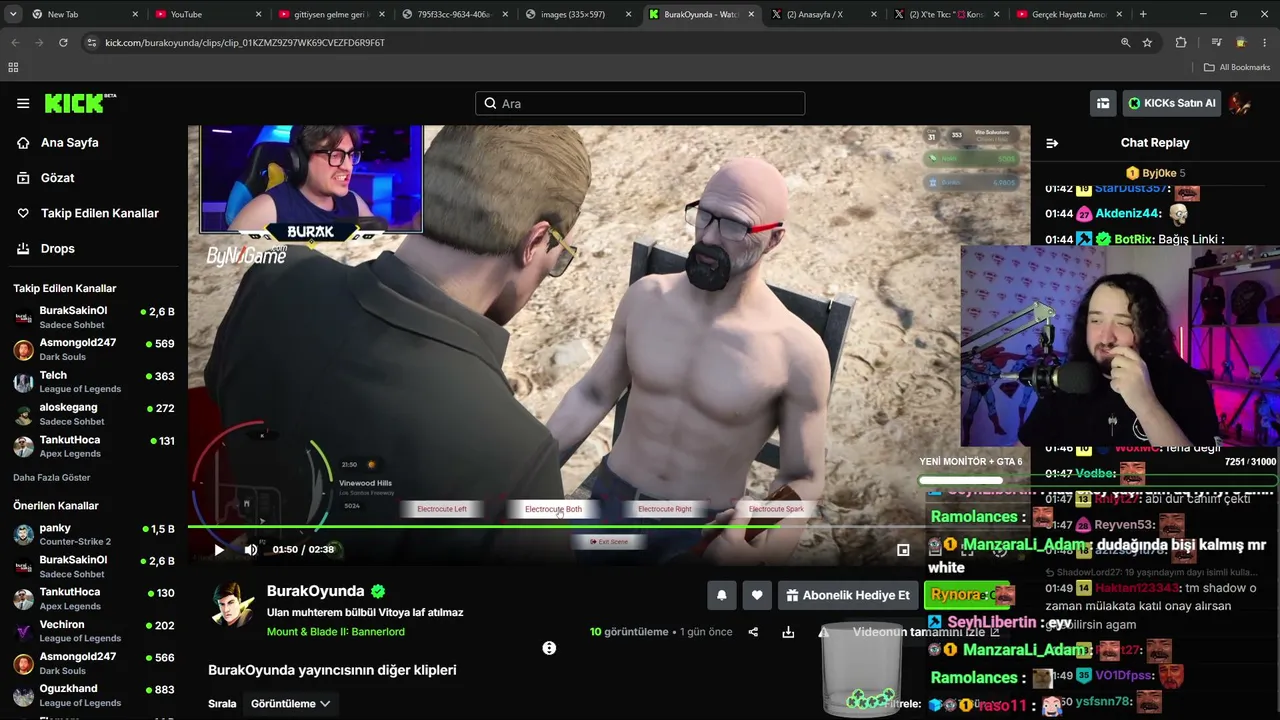Click the BotRix username in chat
The height and width of the screenshot is (720, 1280).
pyautogui.click(x=1134, y=240)
